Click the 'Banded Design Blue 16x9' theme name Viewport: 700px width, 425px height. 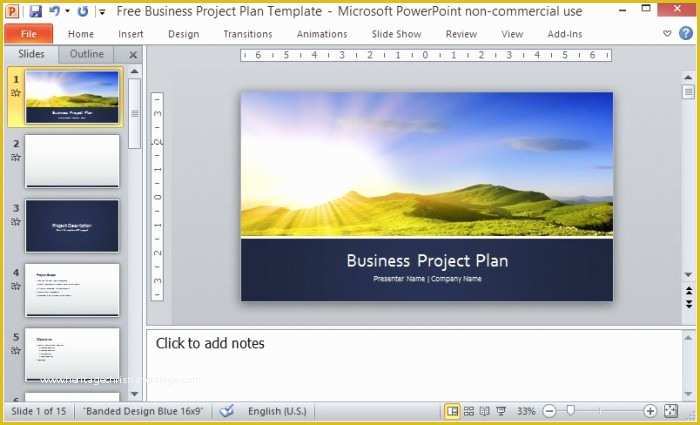[143, 411]
